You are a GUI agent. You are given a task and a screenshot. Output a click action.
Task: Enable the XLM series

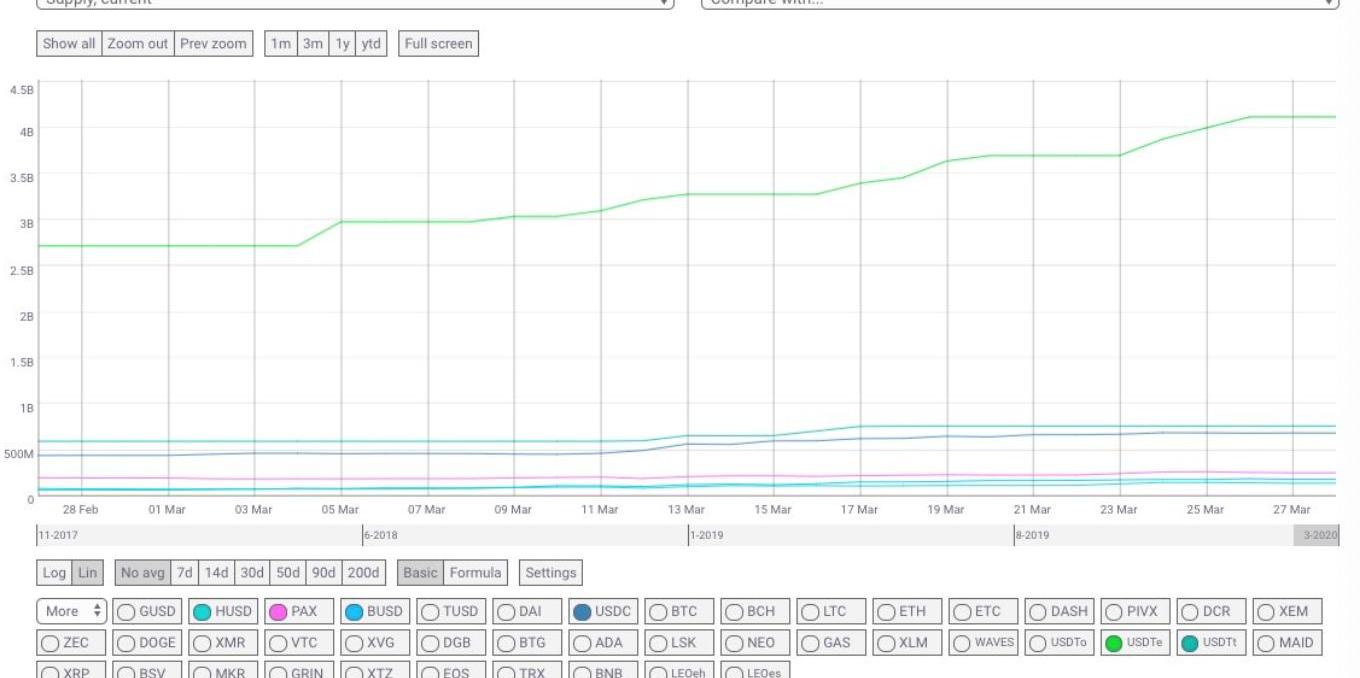click(x=886, y=643)
